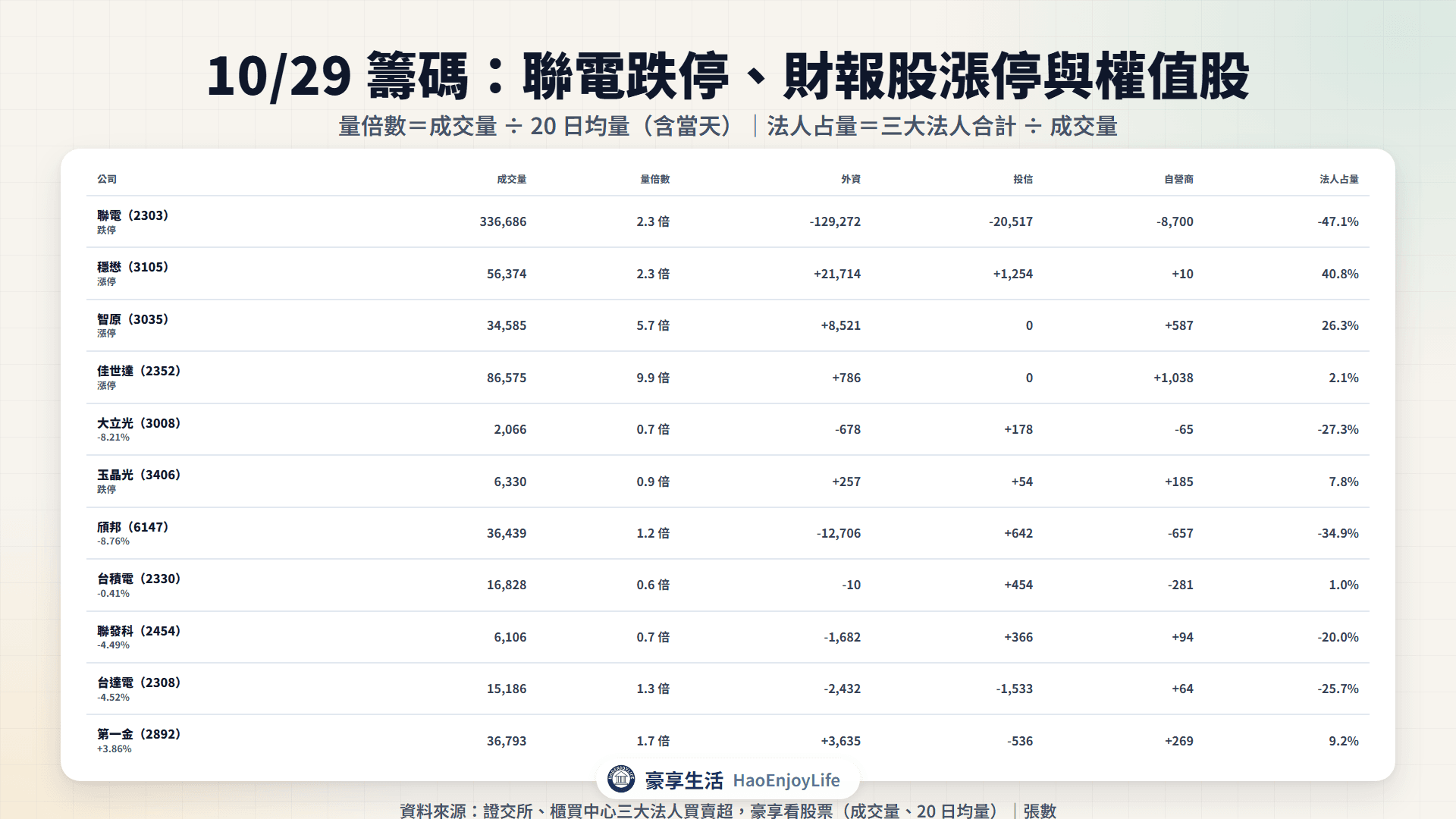
Task: Click the volume value 56,374
Action: 507,274
